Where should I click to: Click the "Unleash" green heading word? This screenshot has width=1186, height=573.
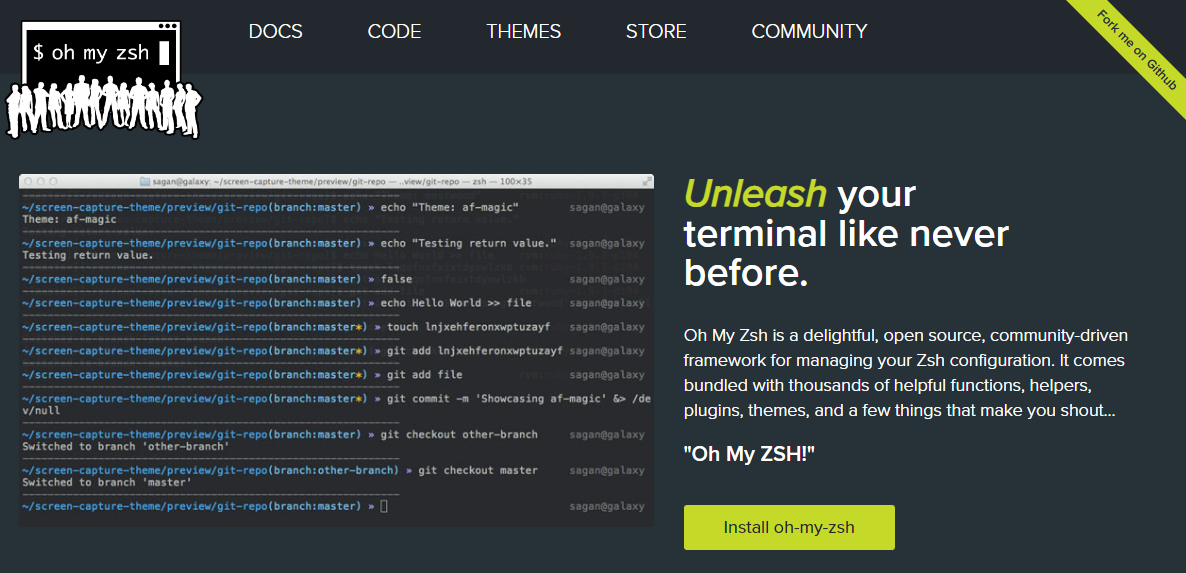(x=755, y=194)
